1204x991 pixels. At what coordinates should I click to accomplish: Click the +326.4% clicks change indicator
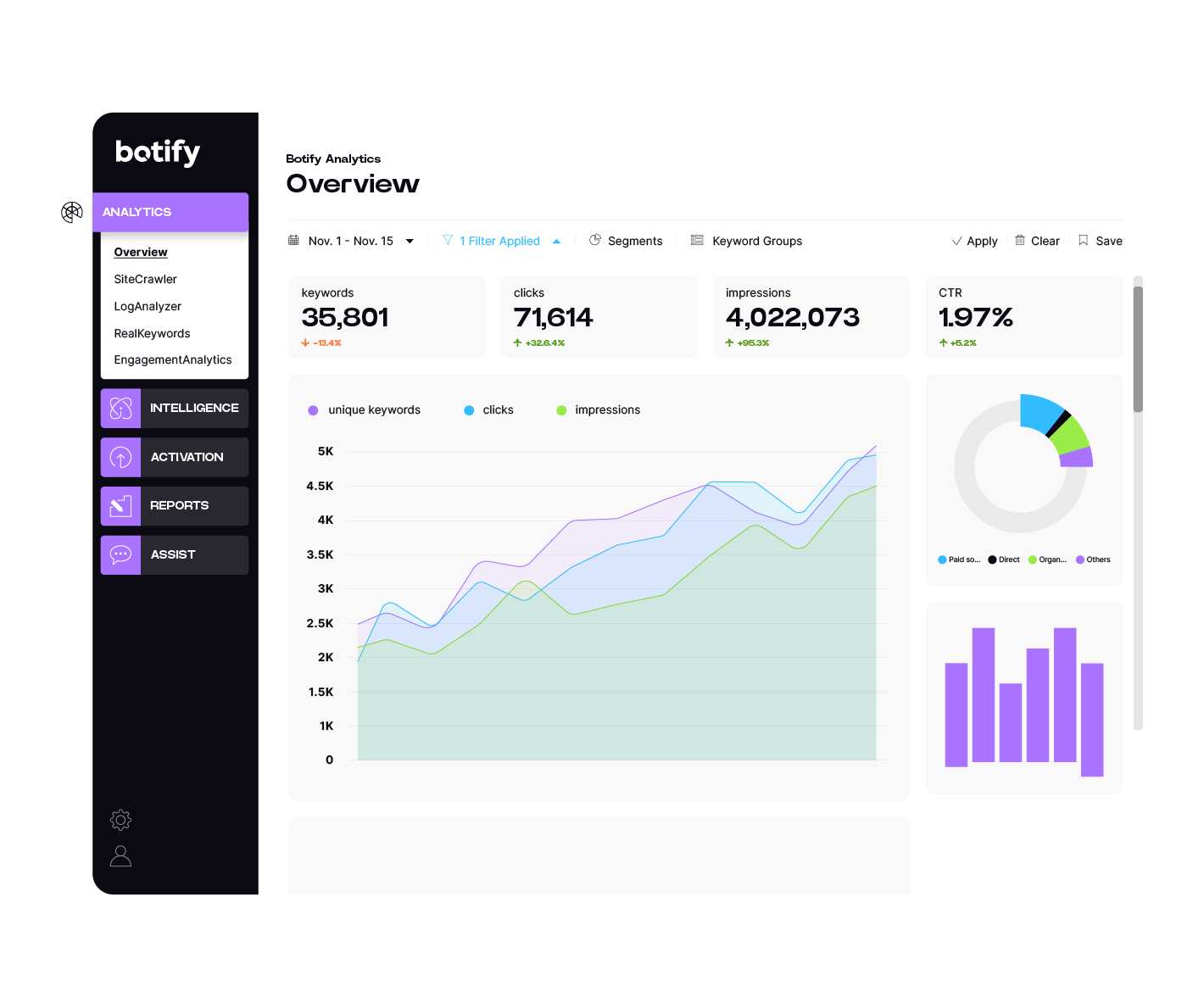[x=539, y=343]
